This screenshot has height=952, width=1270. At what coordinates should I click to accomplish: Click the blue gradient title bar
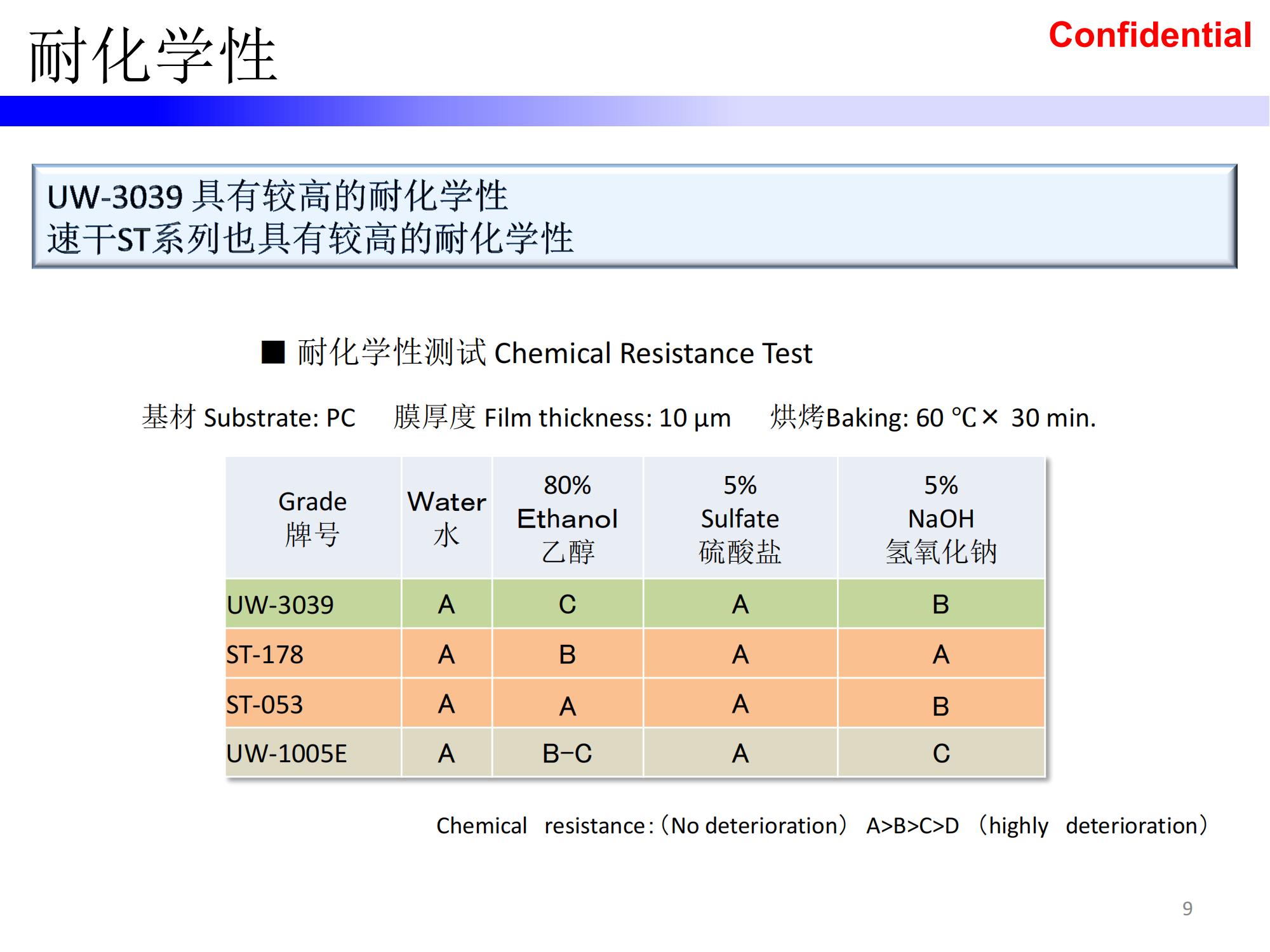click(x=635, y=111)
